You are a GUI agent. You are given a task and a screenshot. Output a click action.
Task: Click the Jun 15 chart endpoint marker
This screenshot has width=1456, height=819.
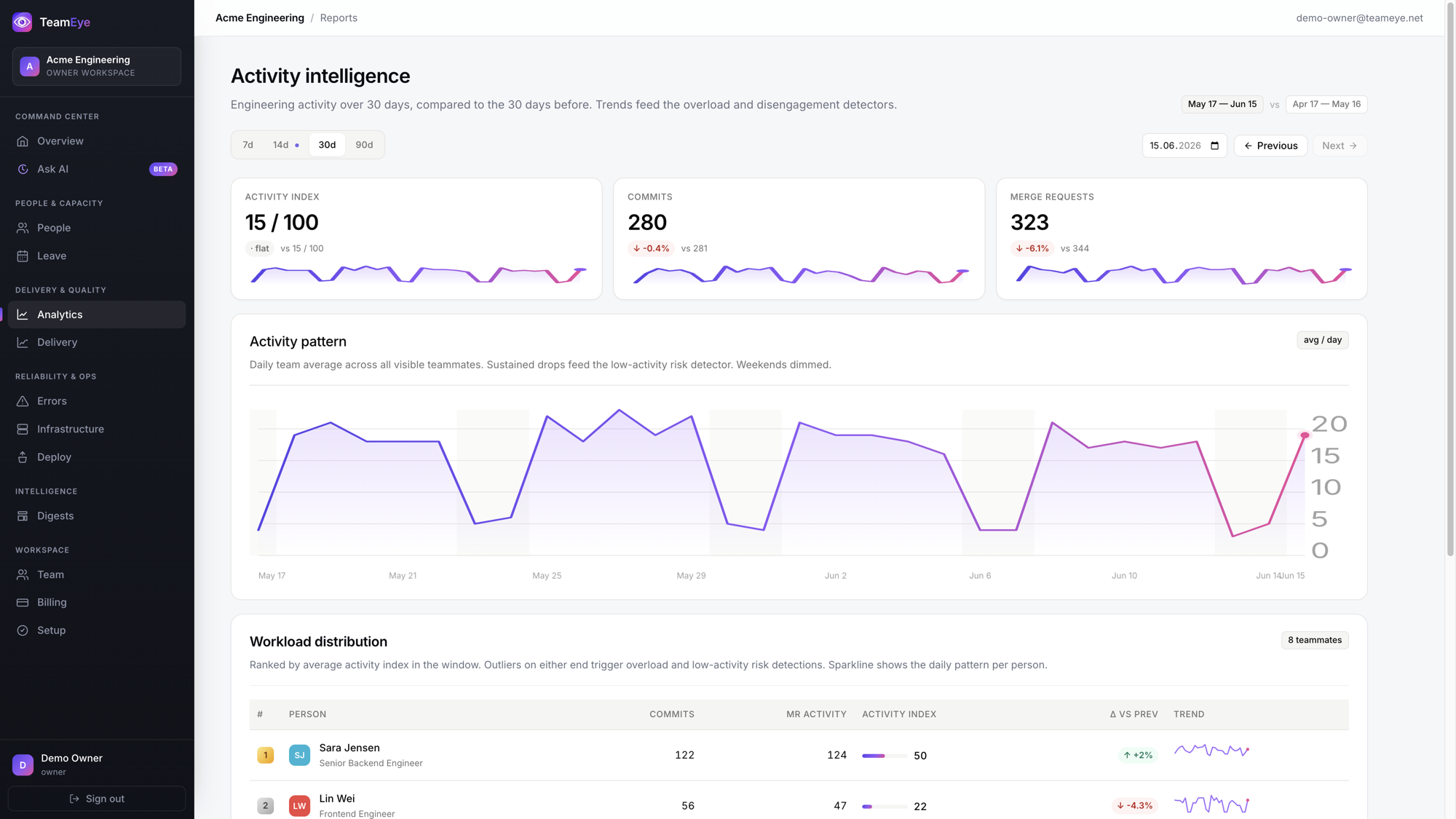[x=1305, y=435]
